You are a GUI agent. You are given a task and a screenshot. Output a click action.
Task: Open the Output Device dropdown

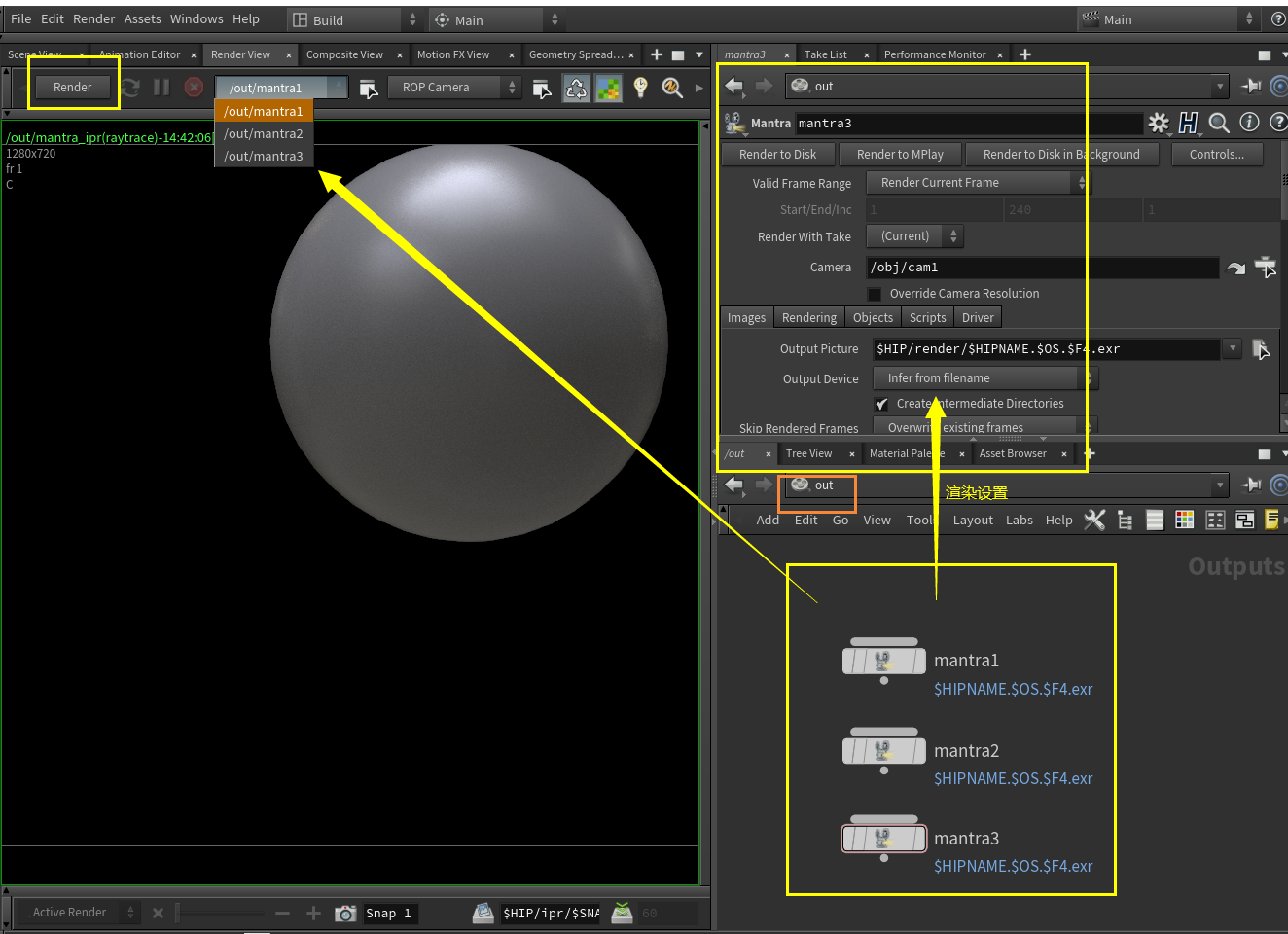pos(985,378)
